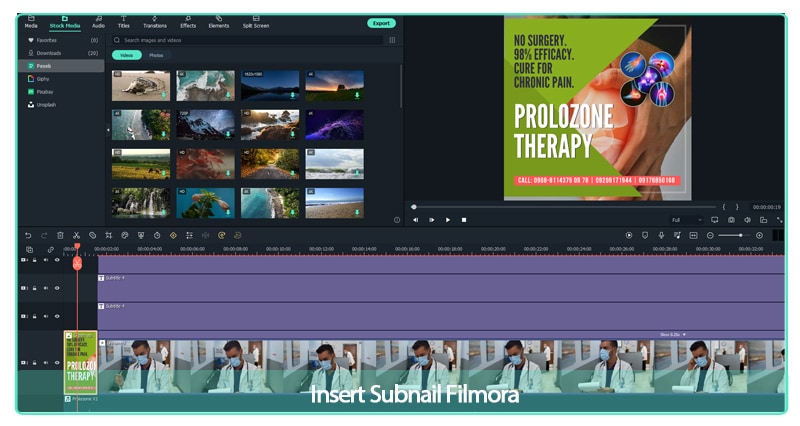Open Favorites in sidebar
The height and width of the screenshot is (426, 800).
[x=61, y=40]
